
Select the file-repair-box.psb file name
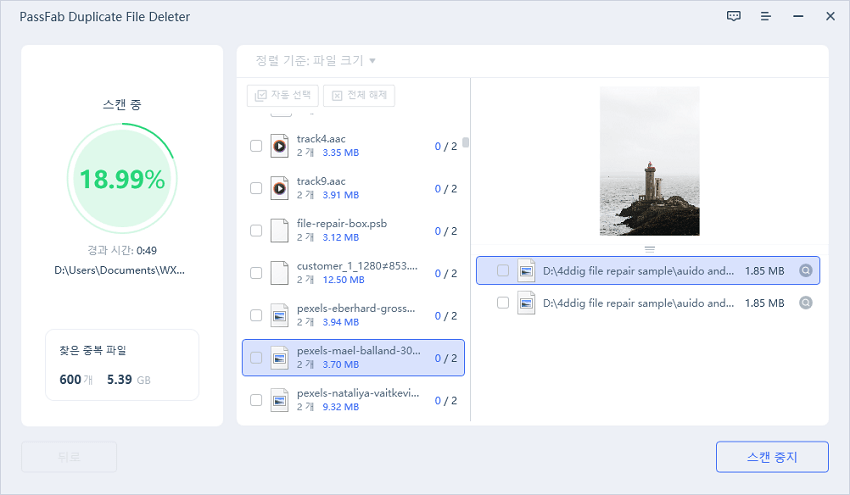click(342, 223)
